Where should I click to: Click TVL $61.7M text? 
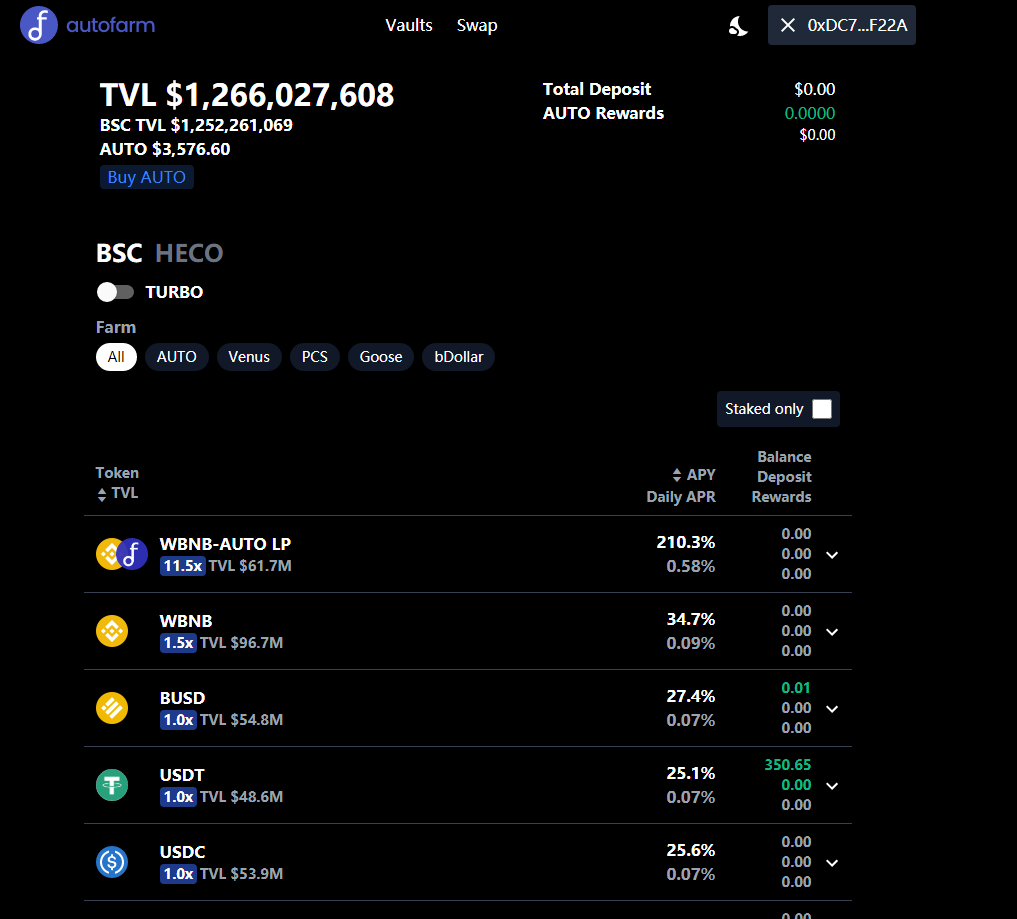(x=250, y=566)
